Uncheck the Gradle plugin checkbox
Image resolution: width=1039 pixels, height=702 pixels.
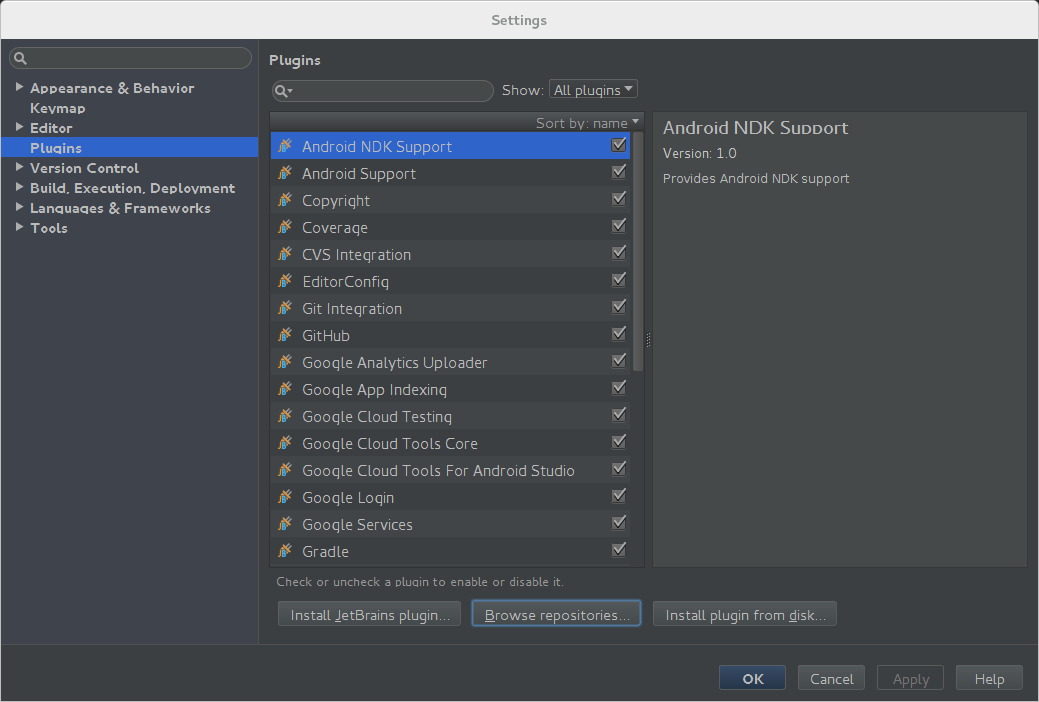619,550
